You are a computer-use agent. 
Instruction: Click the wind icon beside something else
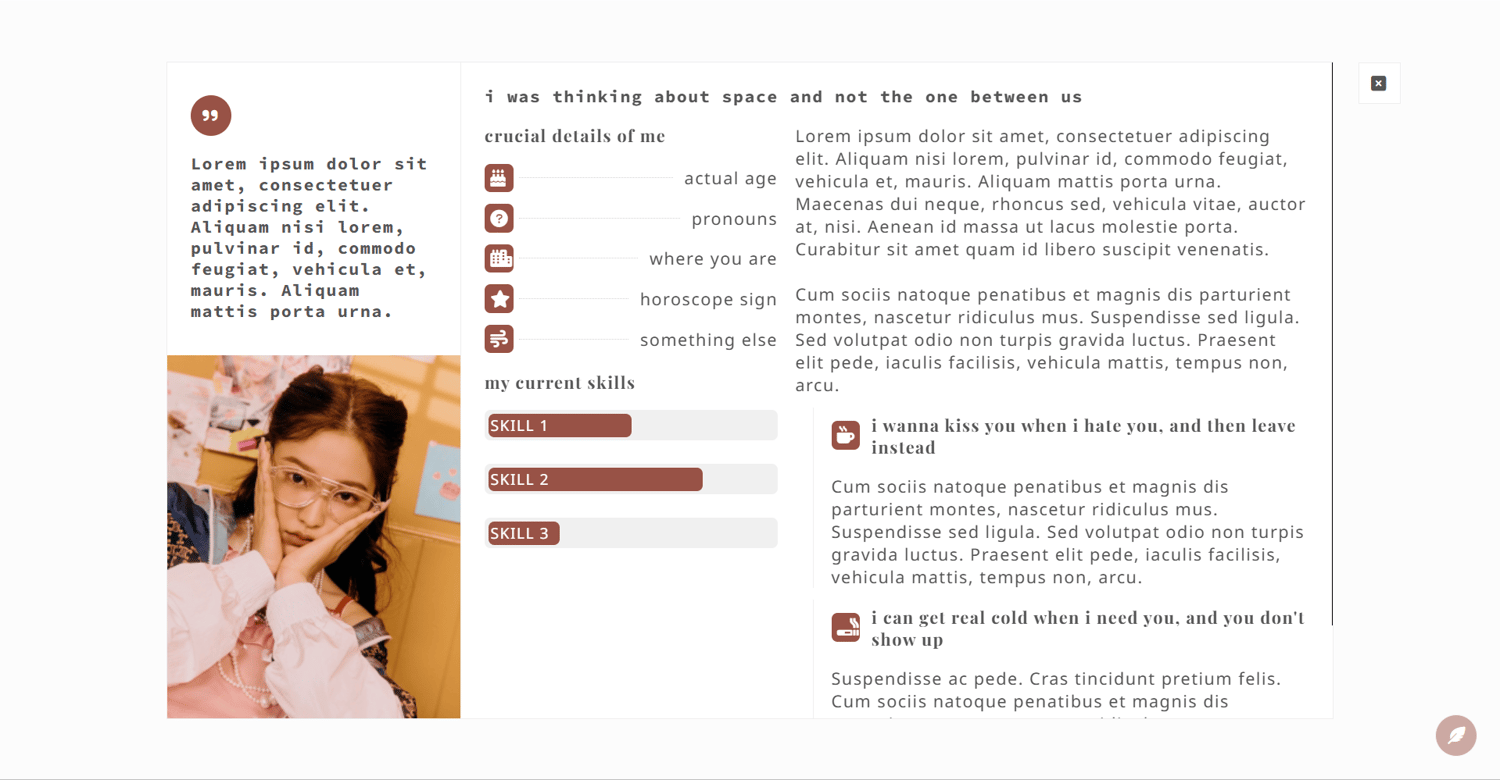(499, 339)
